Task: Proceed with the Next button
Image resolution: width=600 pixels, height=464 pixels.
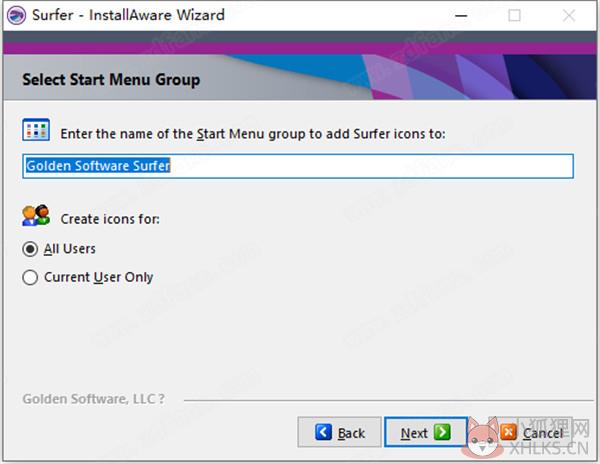Action: (x=426, y=432)
